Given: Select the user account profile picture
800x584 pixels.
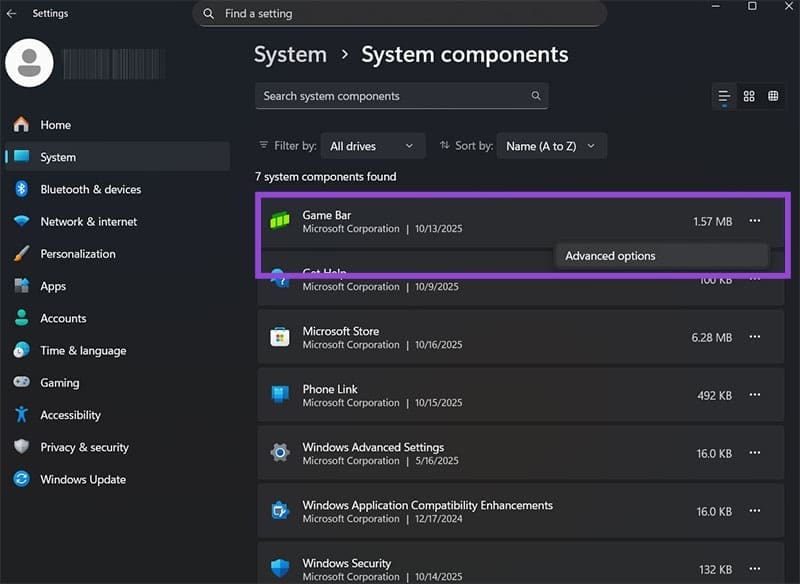Looking at the screenshot, I should [29, 62].
